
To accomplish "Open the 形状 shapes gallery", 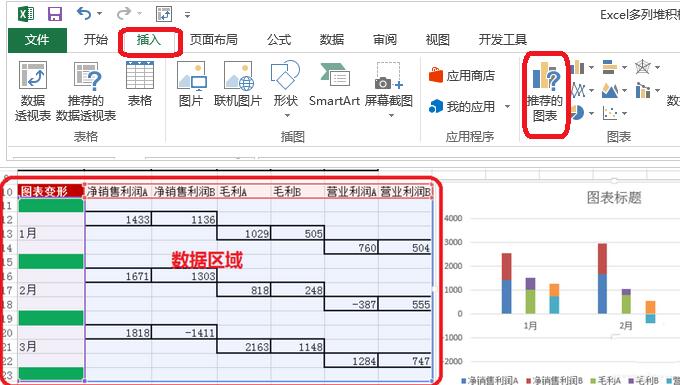I will (285, 89).
